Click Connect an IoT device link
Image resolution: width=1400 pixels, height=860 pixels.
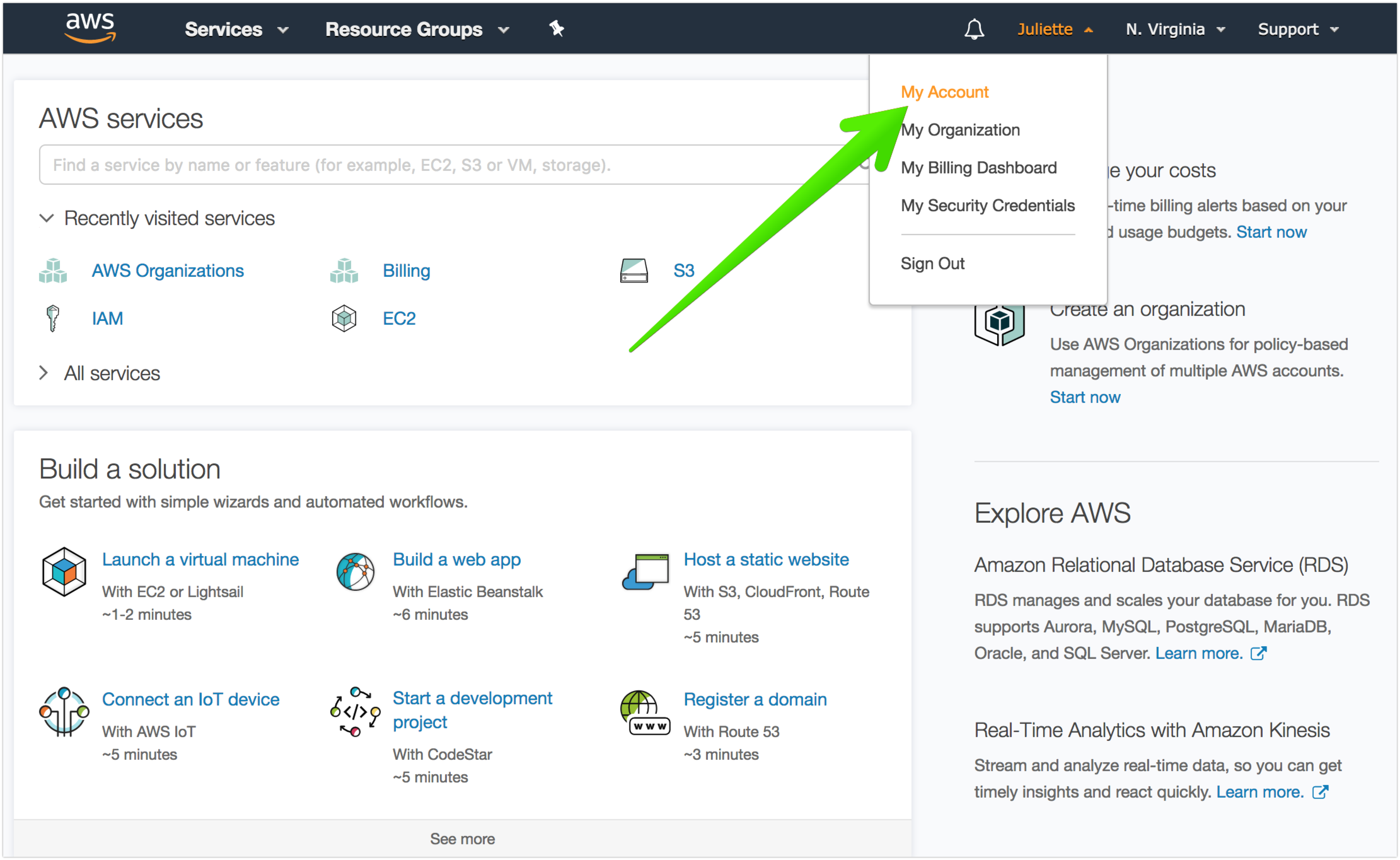pyautogui.click(x=190, y=700)
